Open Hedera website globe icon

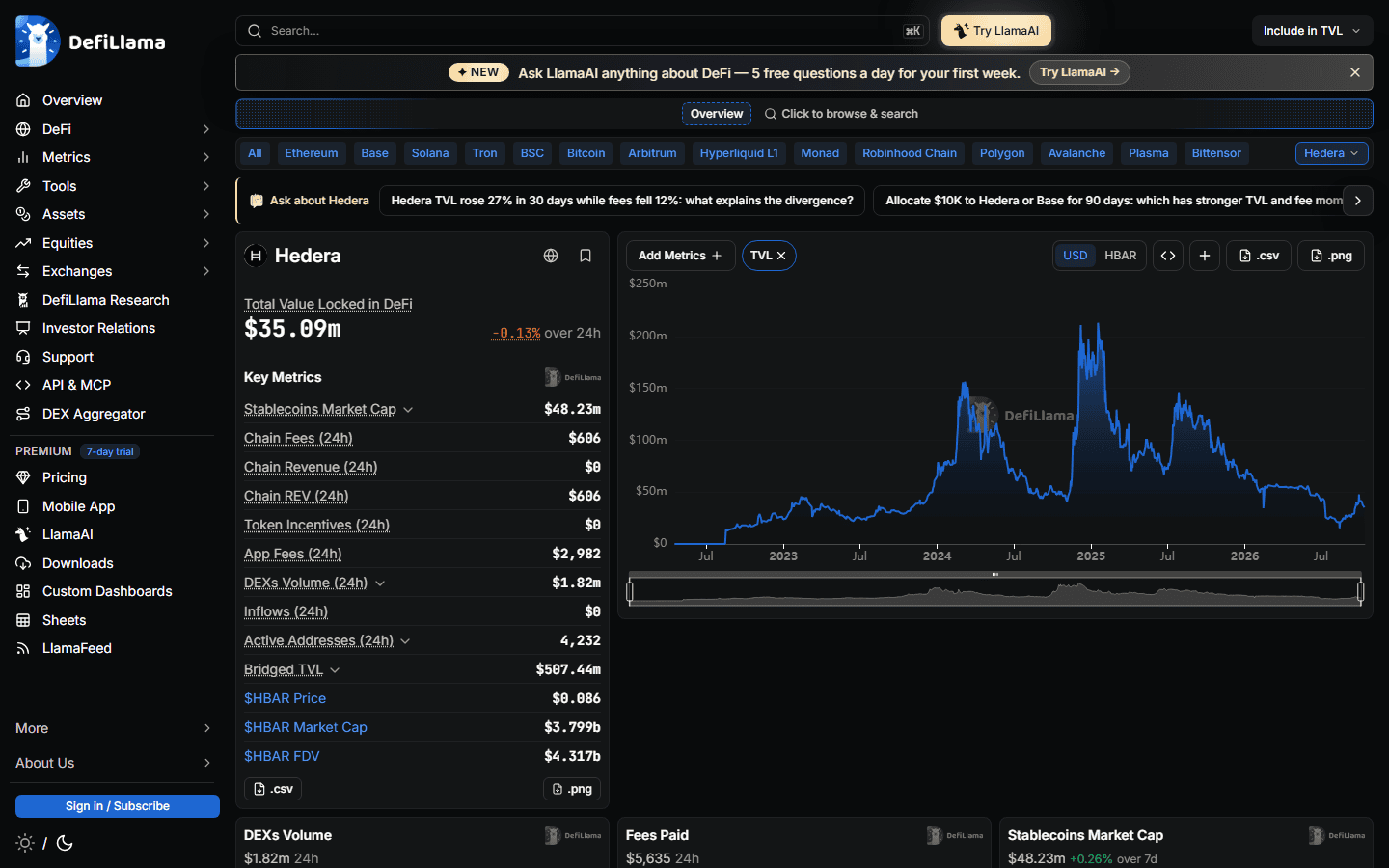pyautogui.click(x=551, y=256)
